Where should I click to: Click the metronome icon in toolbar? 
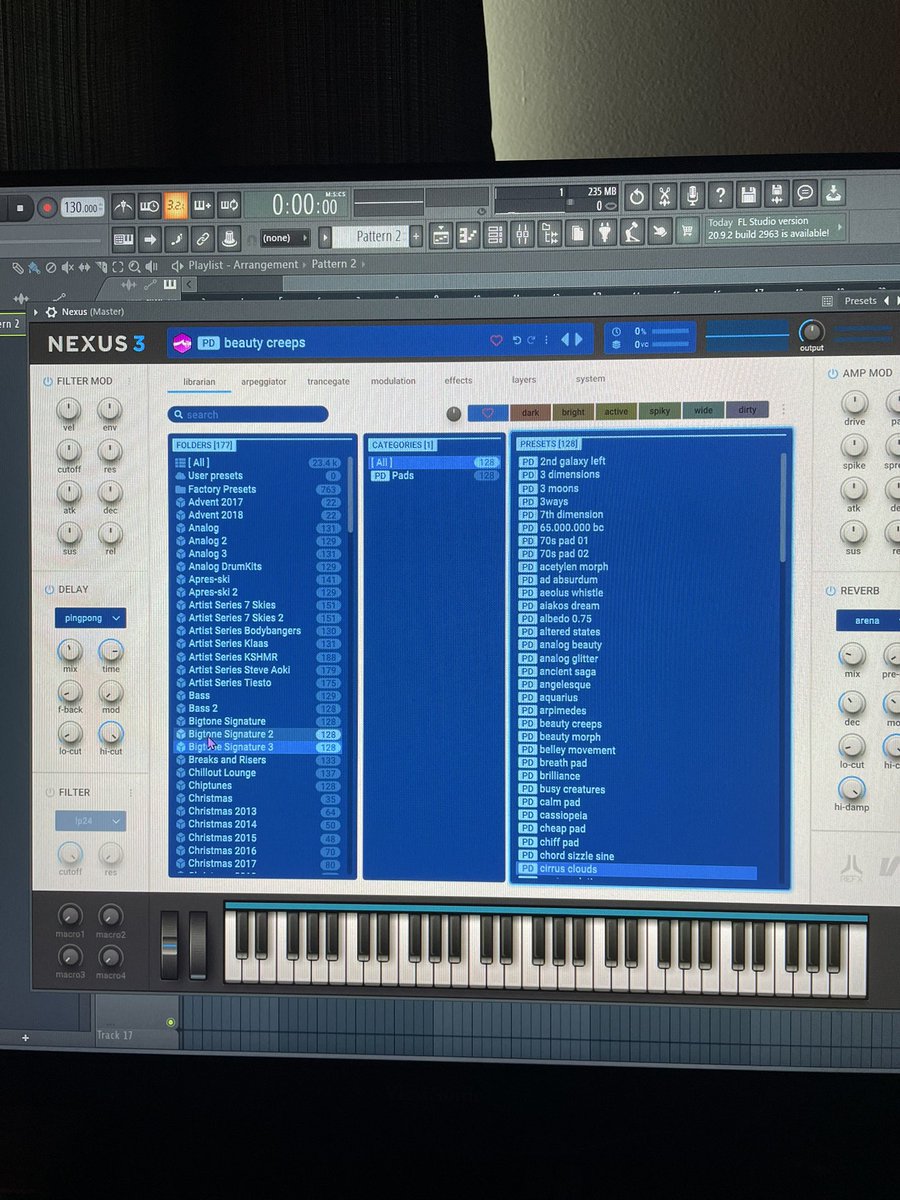[x=123, y=206]
